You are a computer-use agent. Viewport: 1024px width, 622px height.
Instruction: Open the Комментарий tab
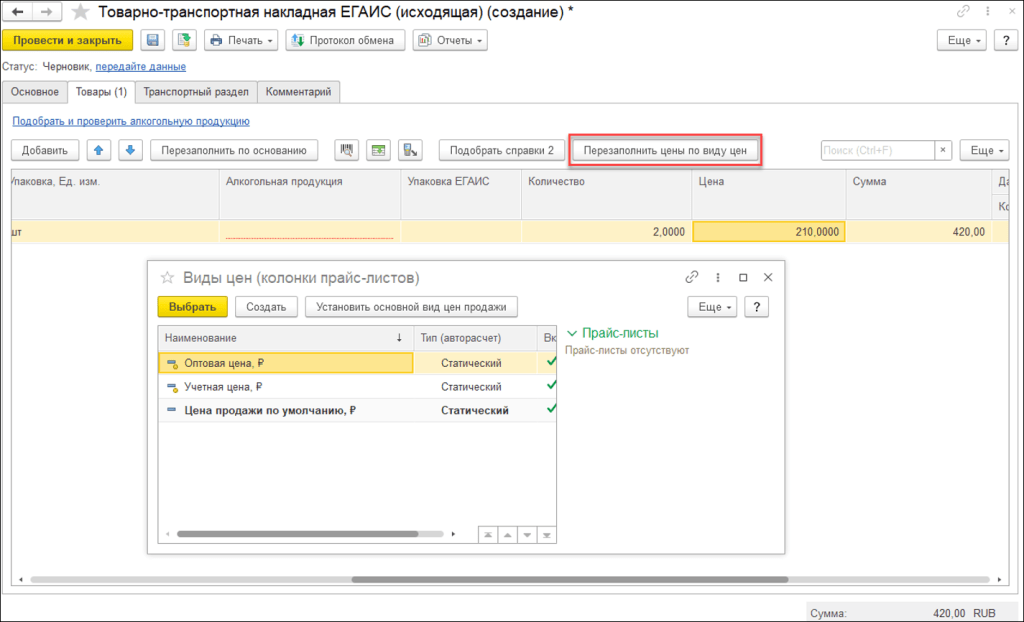(299, 92)
